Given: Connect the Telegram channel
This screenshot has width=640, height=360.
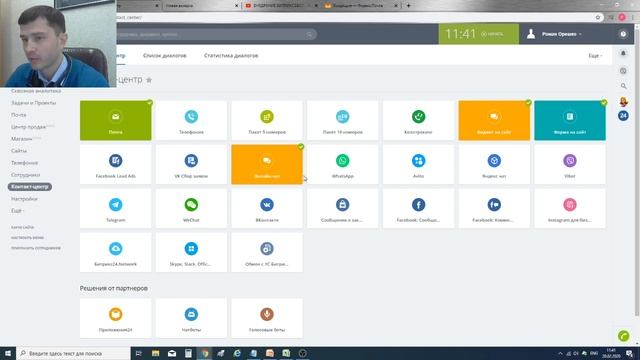Looking at the screenshot, I should point(116,209).
